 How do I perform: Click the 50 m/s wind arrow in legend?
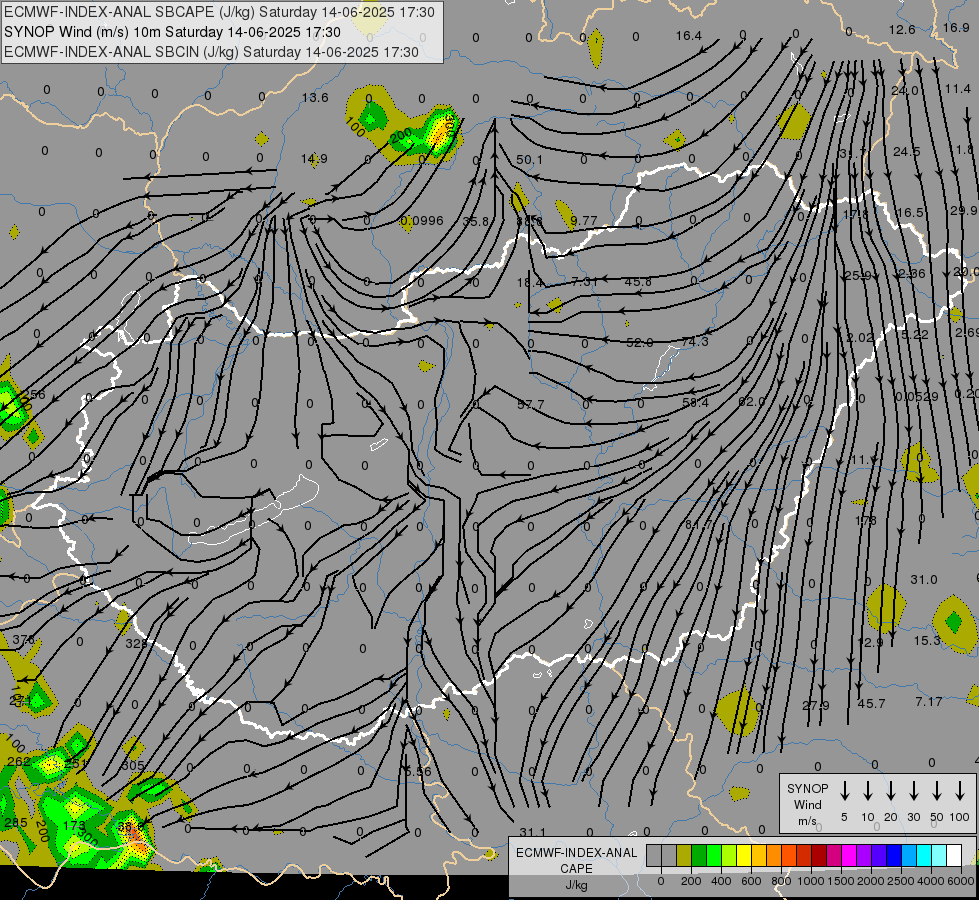pos(937,791)
